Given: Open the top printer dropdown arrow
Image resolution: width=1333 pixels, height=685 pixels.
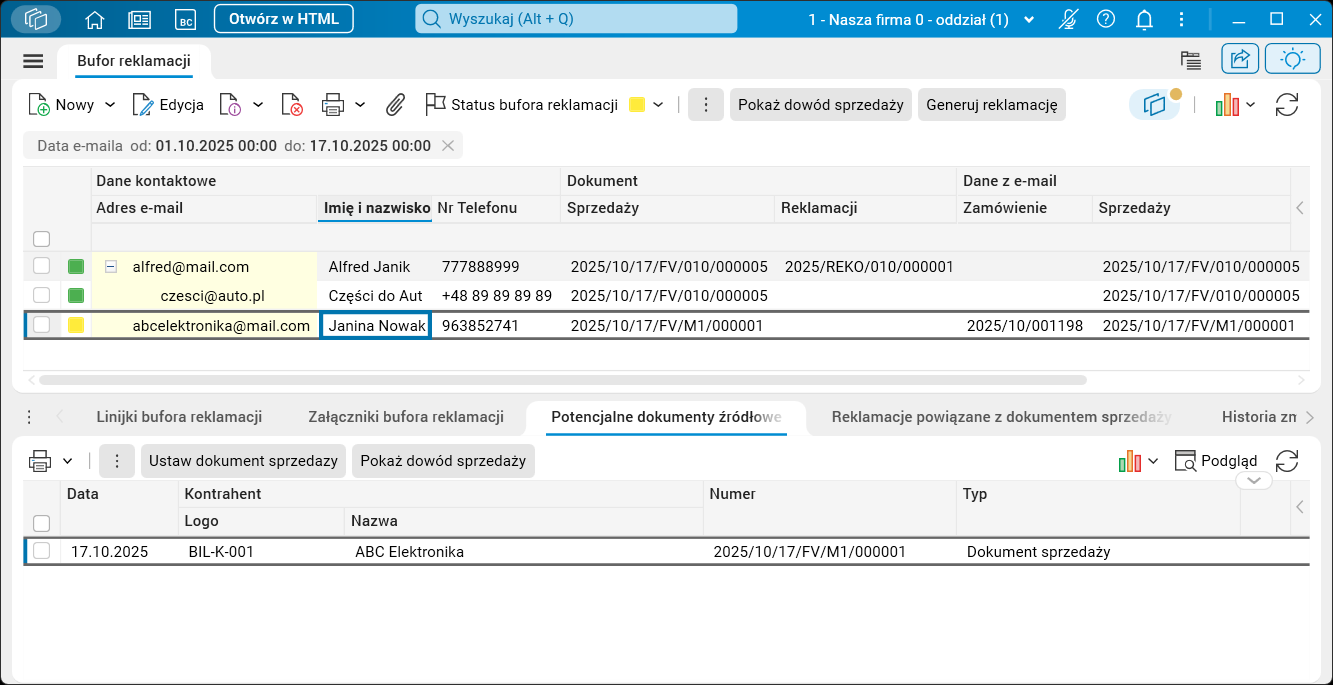Looking at the screenshot, I should click(x=360, y=105).
